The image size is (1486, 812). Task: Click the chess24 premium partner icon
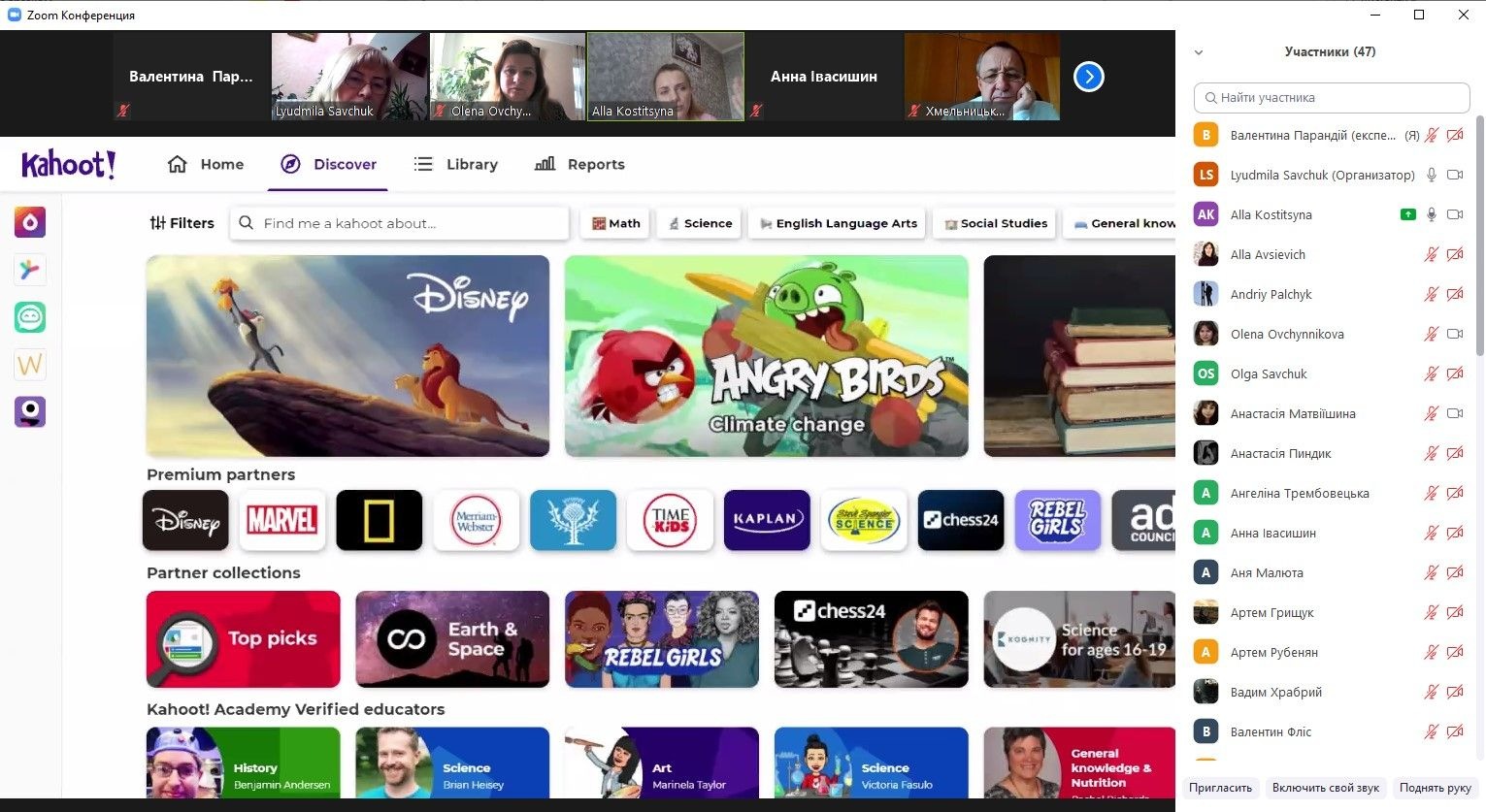tap(961, 521)
